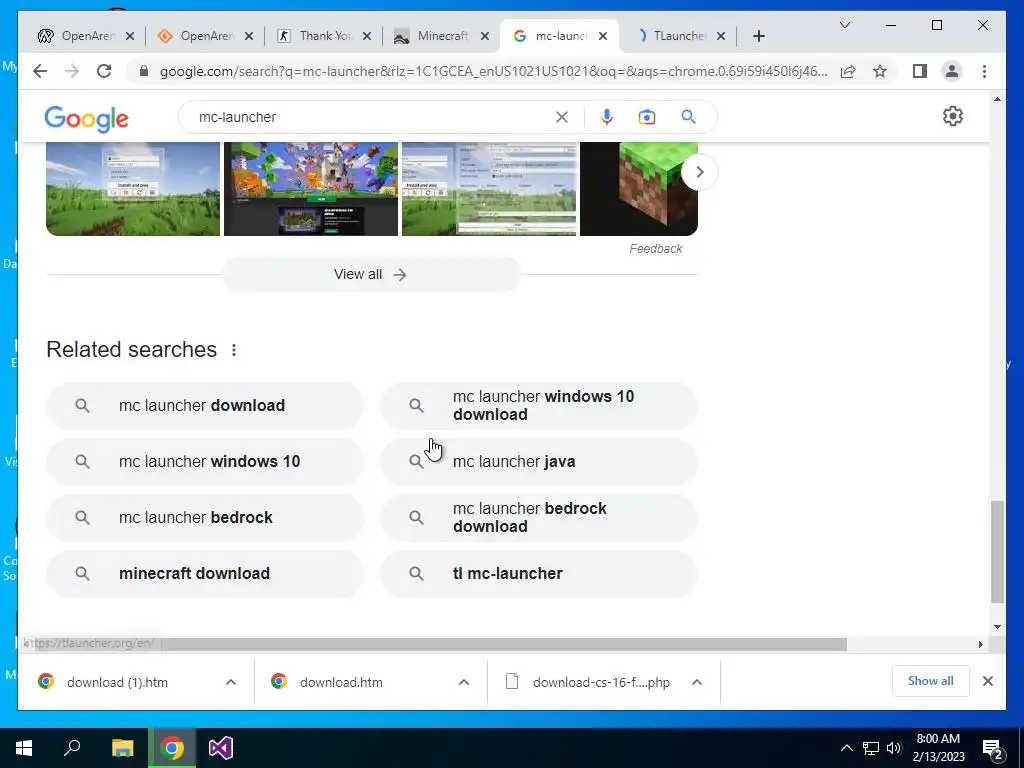Open File Explorer from taskbar
The height and width of the screenshot is (768, 1024).
(x=122, y=748)
